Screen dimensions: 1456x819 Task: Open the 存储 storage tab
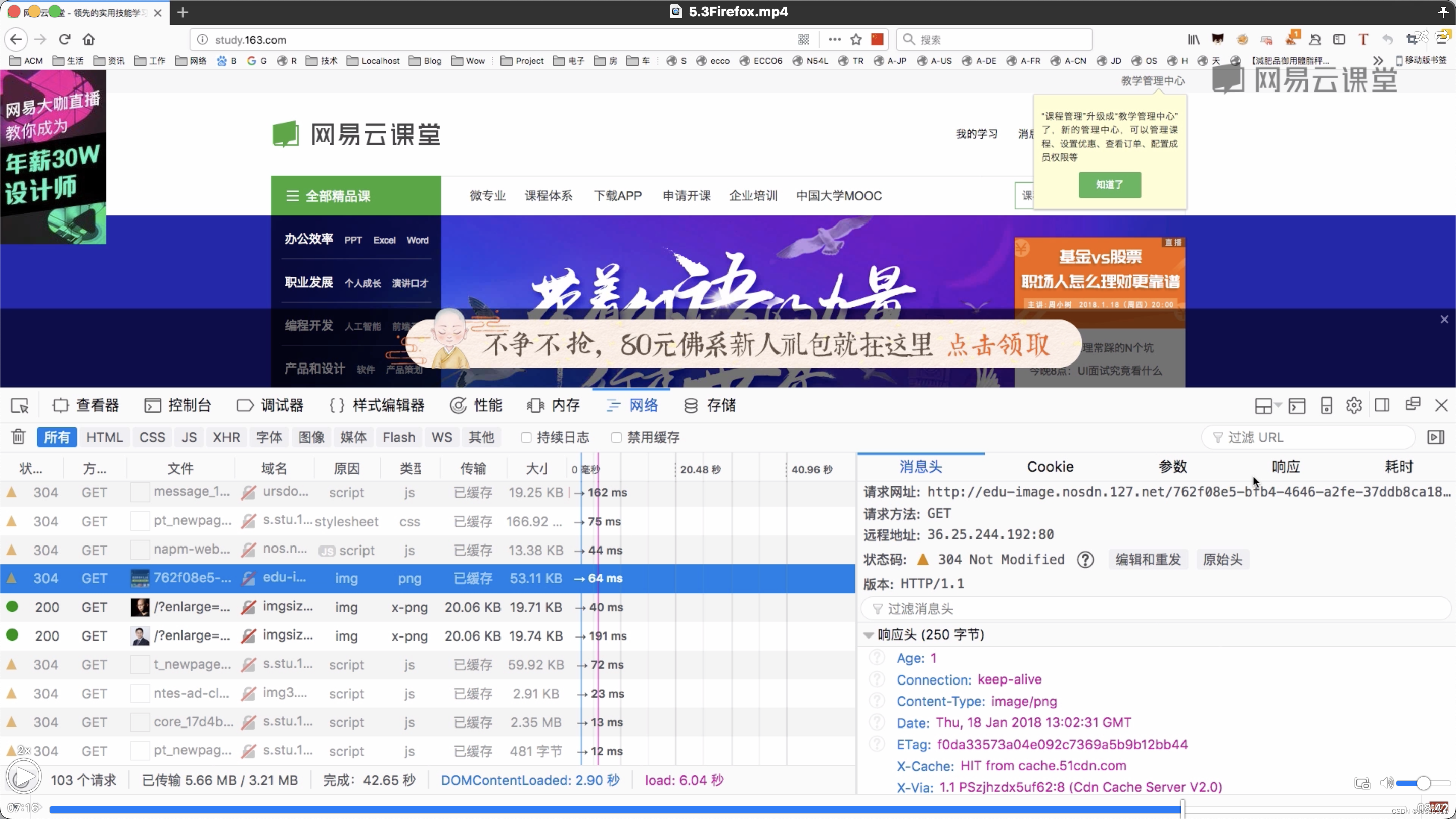710,405
